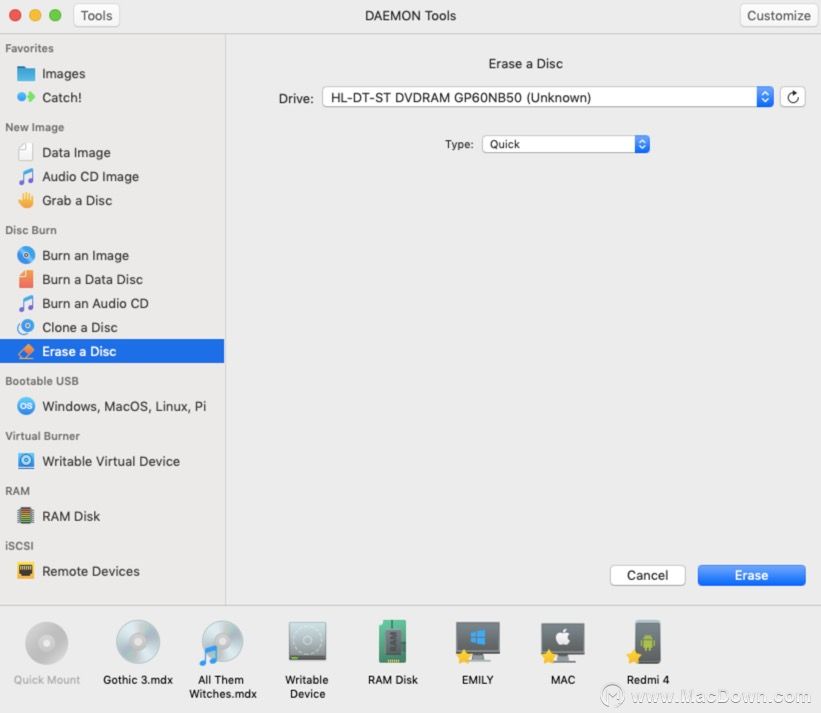
Task: Select the Redmi 4 Android device
Action: pos(647,642)
